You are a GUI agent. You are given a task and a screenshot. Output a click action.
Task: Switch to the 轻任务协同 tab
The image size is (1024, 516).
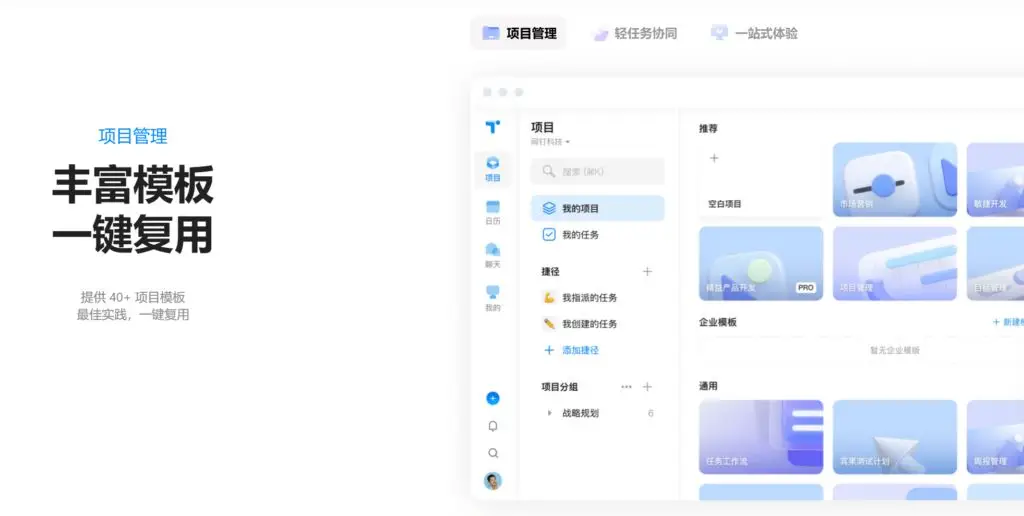coord(634,33)
